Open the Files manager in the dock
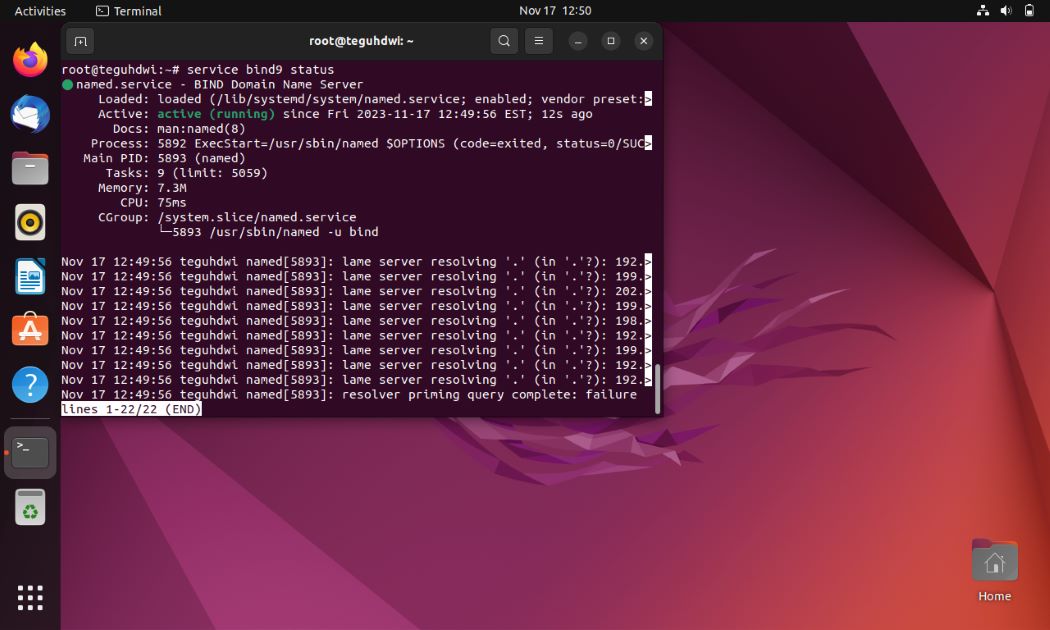This screenshot has width=1050, height=630. (x=30, y=168)
